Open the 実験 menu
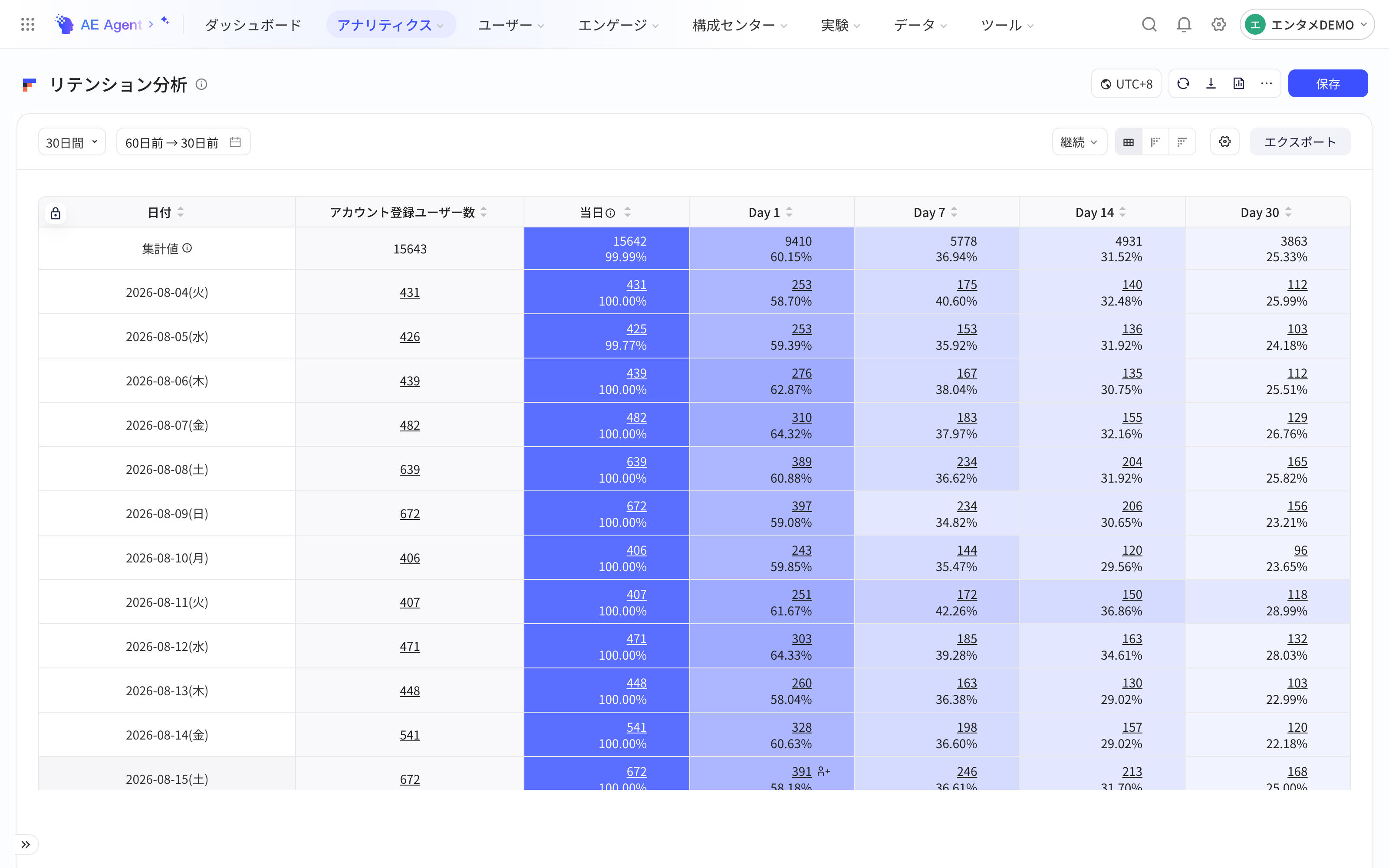1389x868 pixels. click(840, 25)
